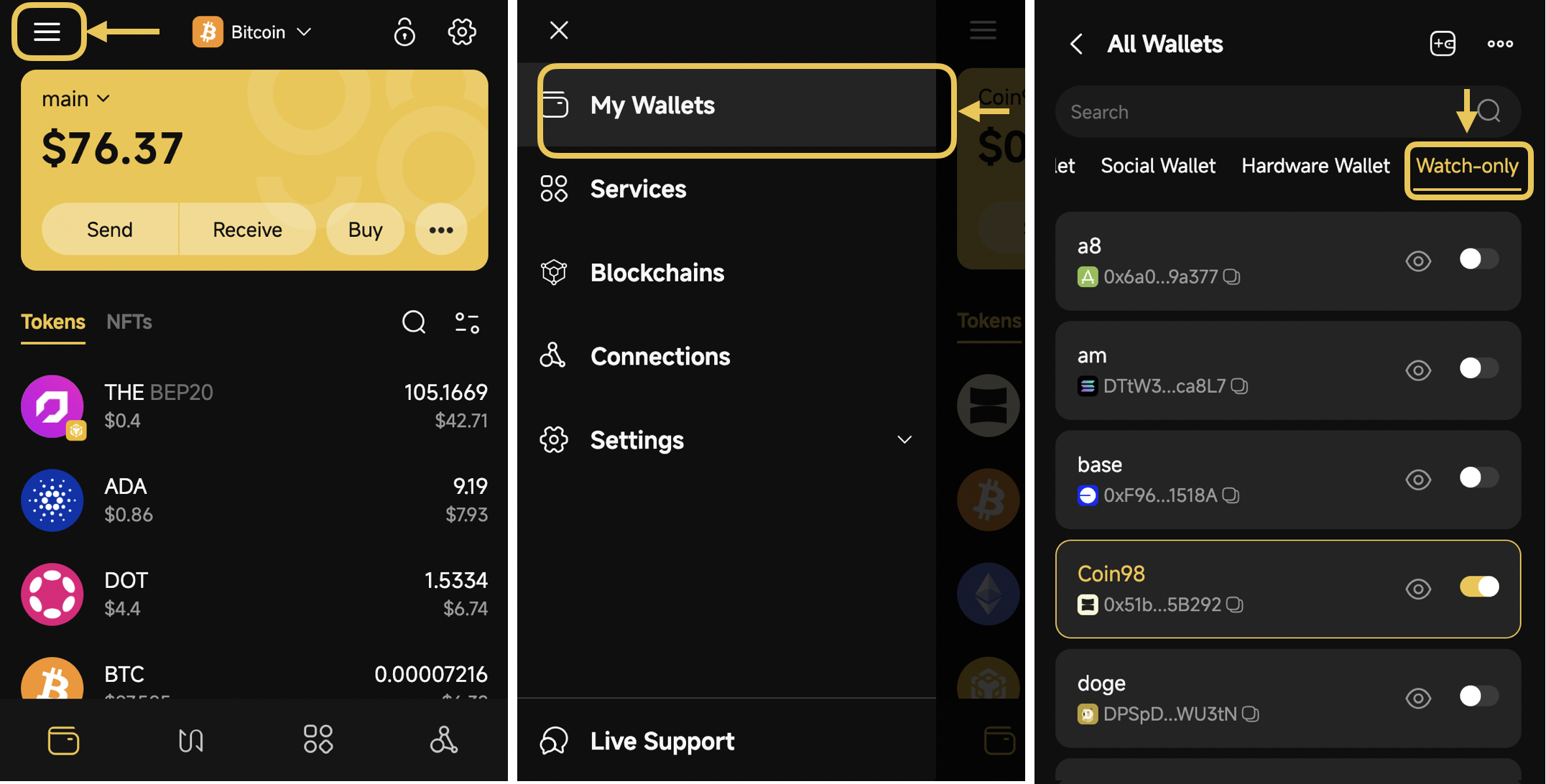
Task: Toggle visibility eye for base wallet
Action: click(x=1418, y=479)
